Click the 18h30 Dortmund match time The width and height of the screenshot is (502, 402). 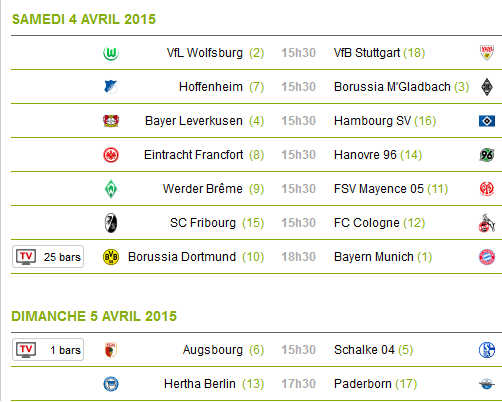(x=298, y=257)
